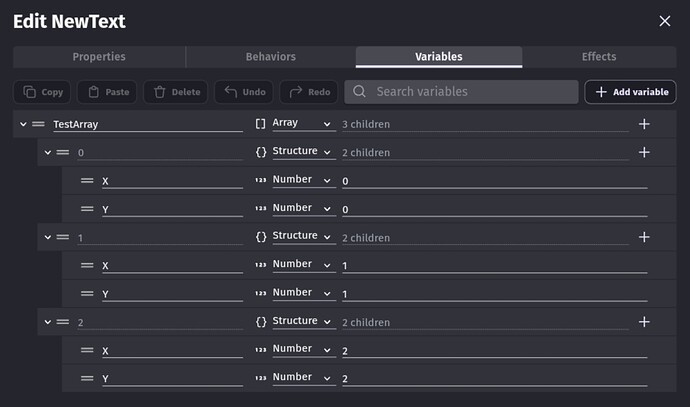
Task: Open the Behaviors tab
Action: click(271, 57)
